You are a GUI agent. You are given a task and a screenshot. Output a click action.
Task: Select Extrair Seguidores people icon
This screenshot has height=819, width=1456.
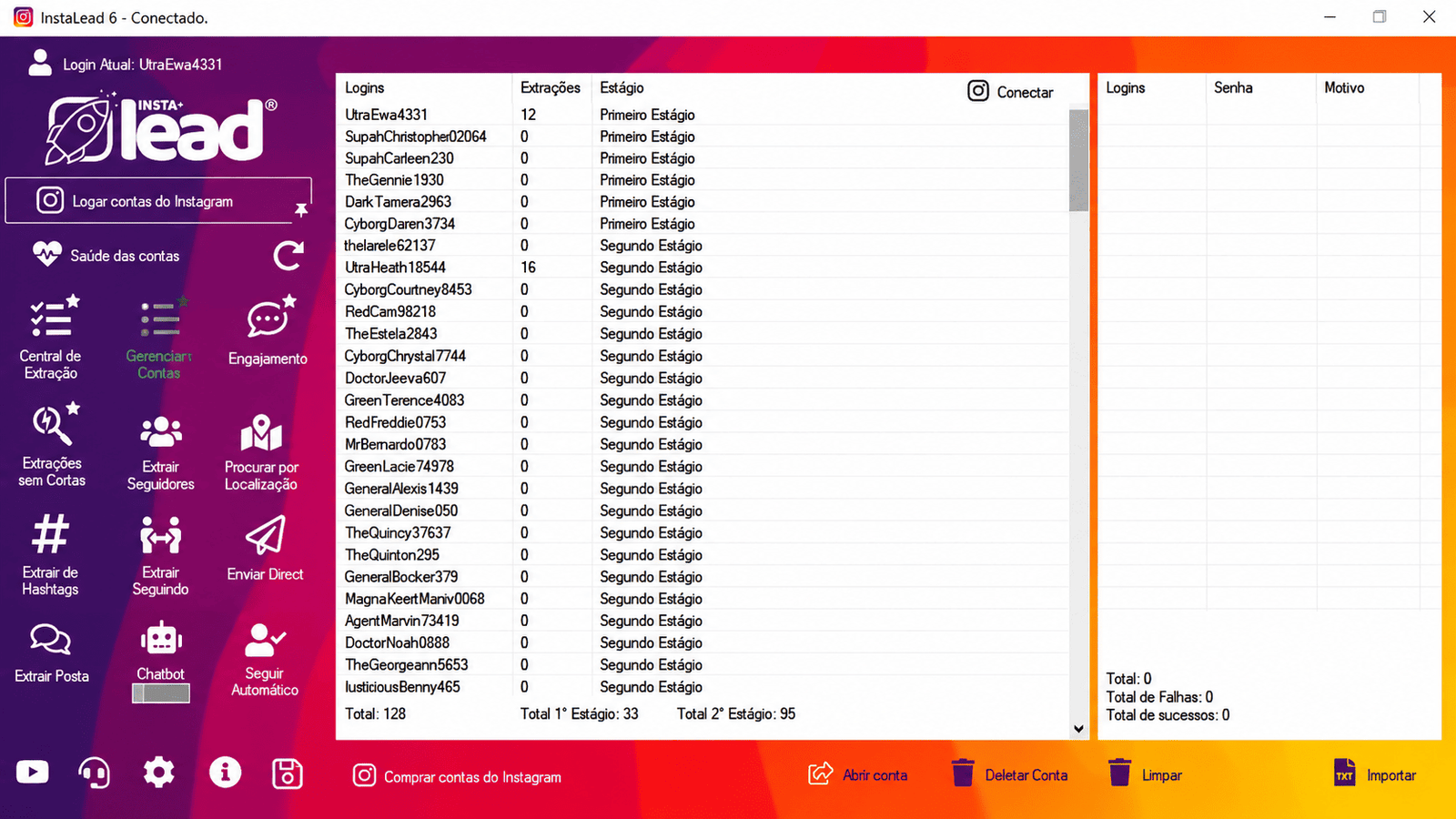click(x=161, y=432)
